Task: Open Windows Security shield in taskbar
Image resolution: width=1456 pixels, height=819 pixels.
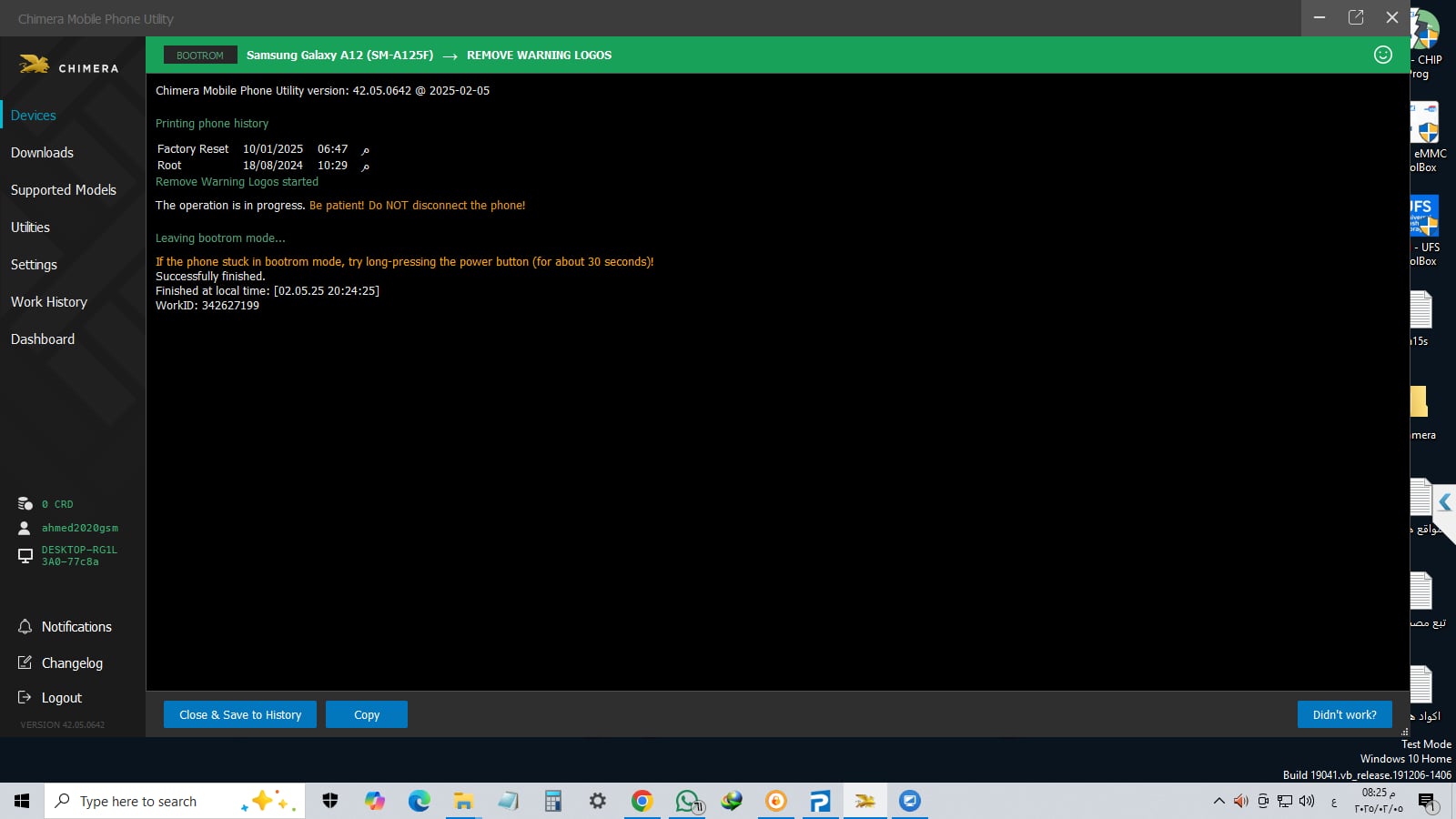Action: [x=330, y=801]
